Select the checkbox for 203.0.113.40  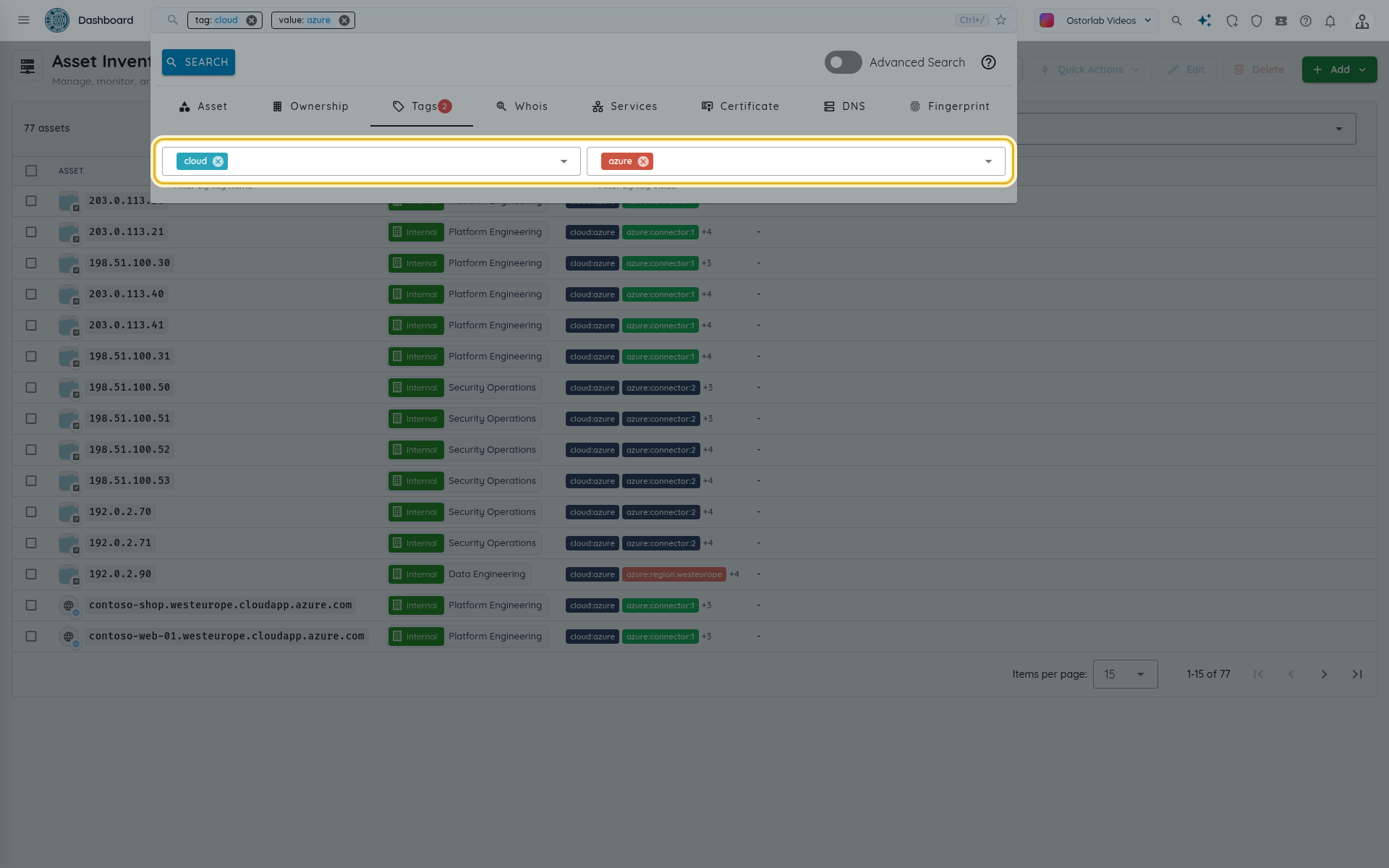tap(31, 294)
